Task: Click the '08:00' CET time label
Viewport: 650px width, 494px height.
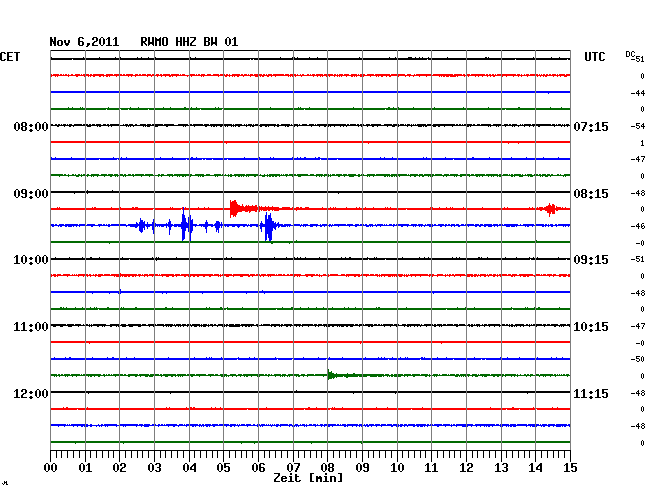Action: pyautogui.click(x=31, y=126)
